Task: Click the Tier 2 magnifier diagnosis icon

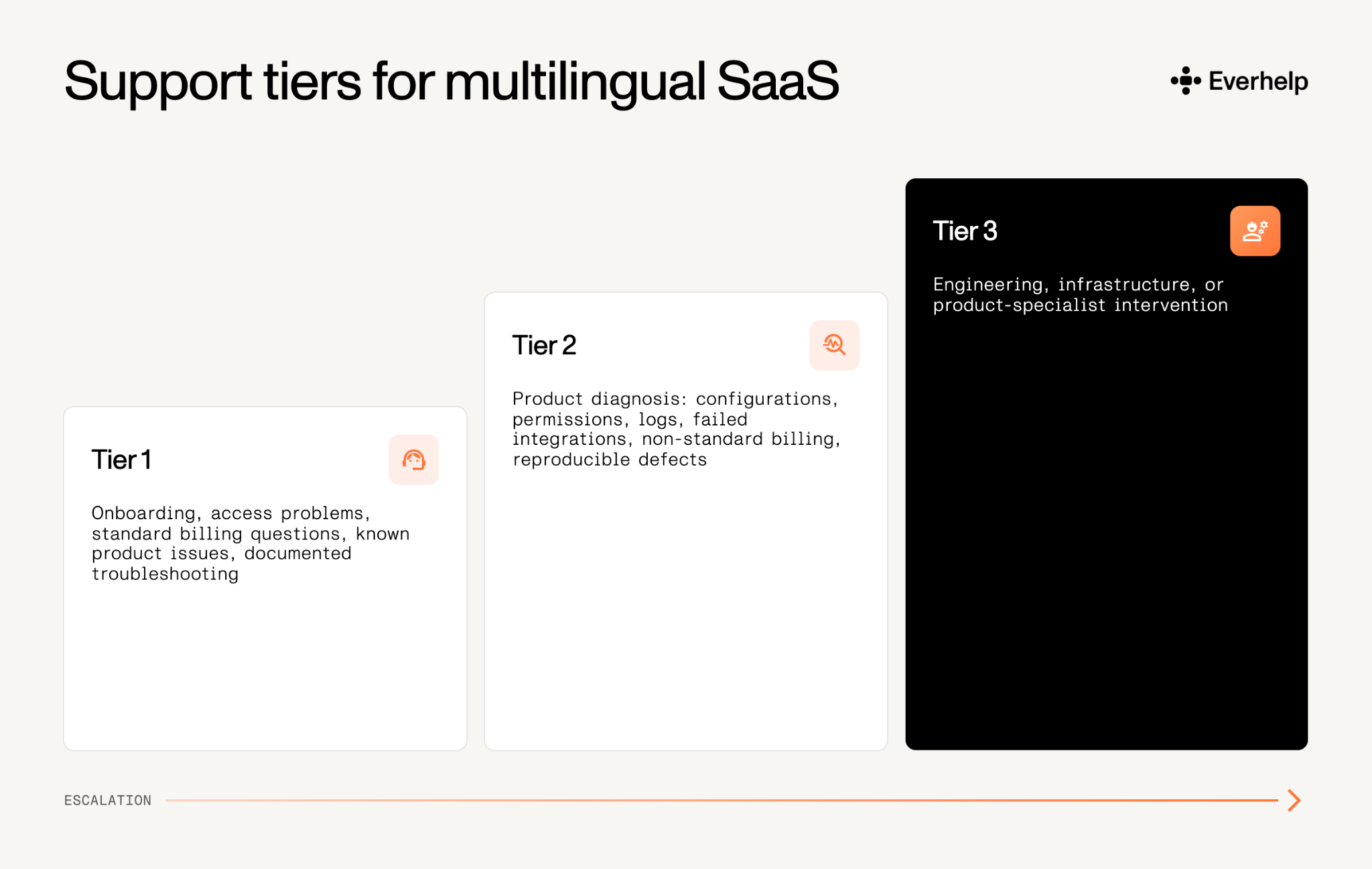Action: pos(834,345)
